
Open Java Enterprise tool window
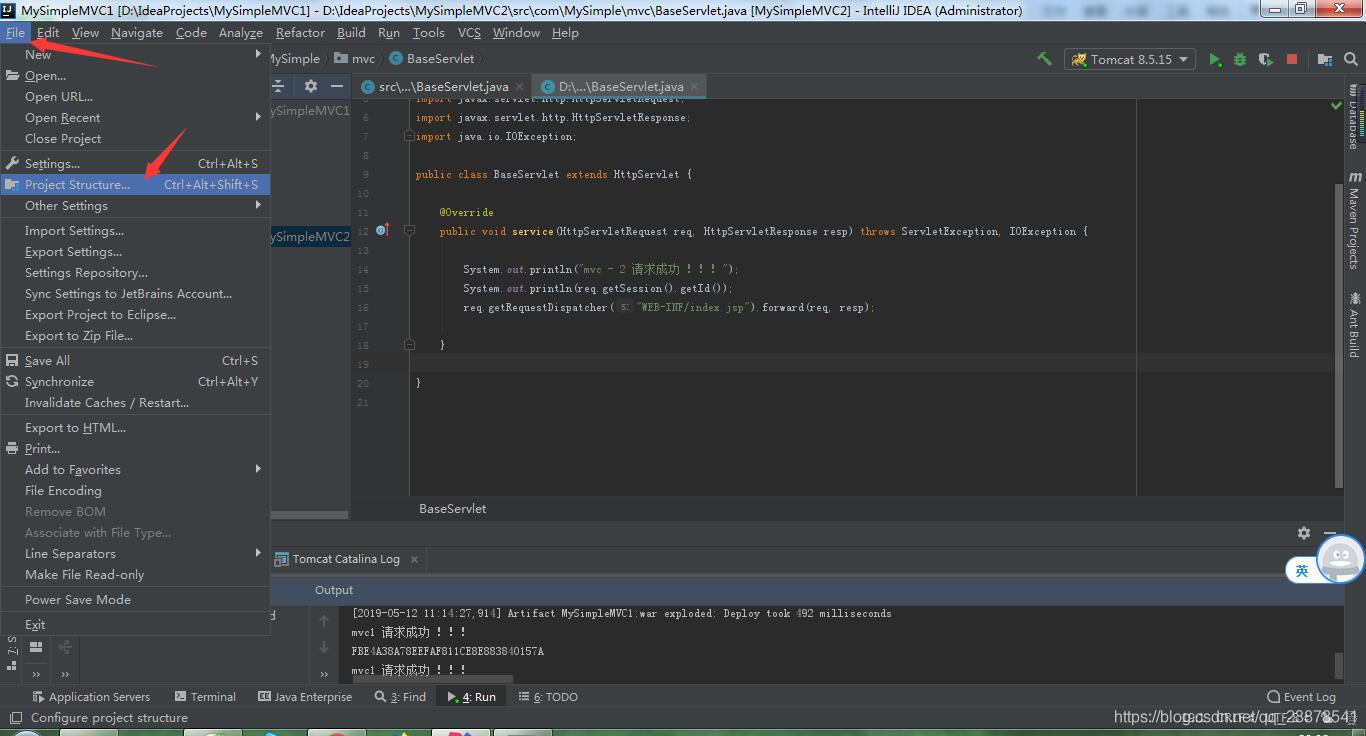(x=305, y=697)
